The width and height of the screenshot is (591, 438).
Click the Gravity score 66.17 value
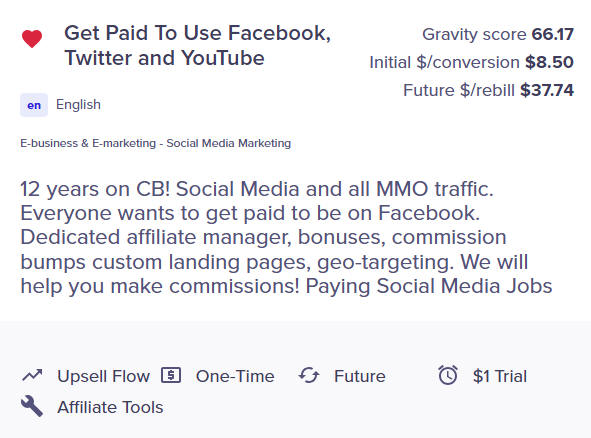click(553, 34)
